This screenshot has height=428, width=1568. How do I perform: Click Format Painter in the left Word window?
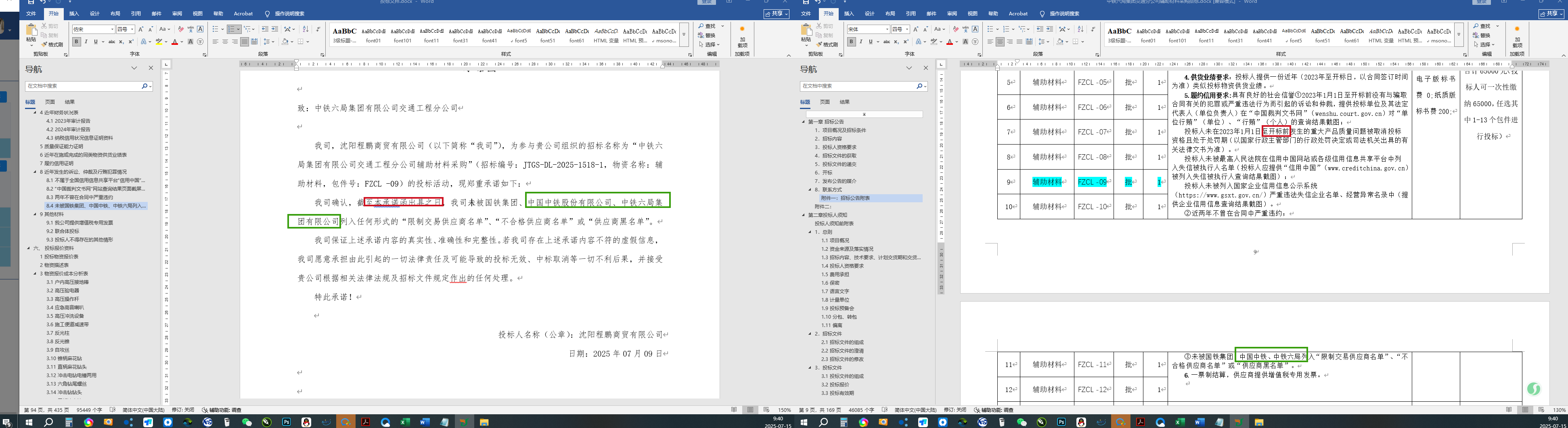tap(52, 44)
